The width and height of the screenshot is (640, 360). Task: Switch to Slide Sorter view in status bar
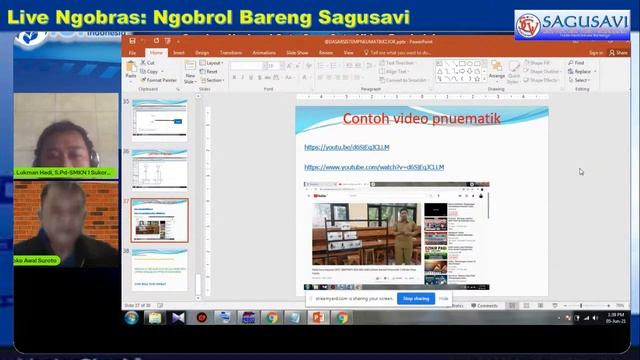click(526, 306)
